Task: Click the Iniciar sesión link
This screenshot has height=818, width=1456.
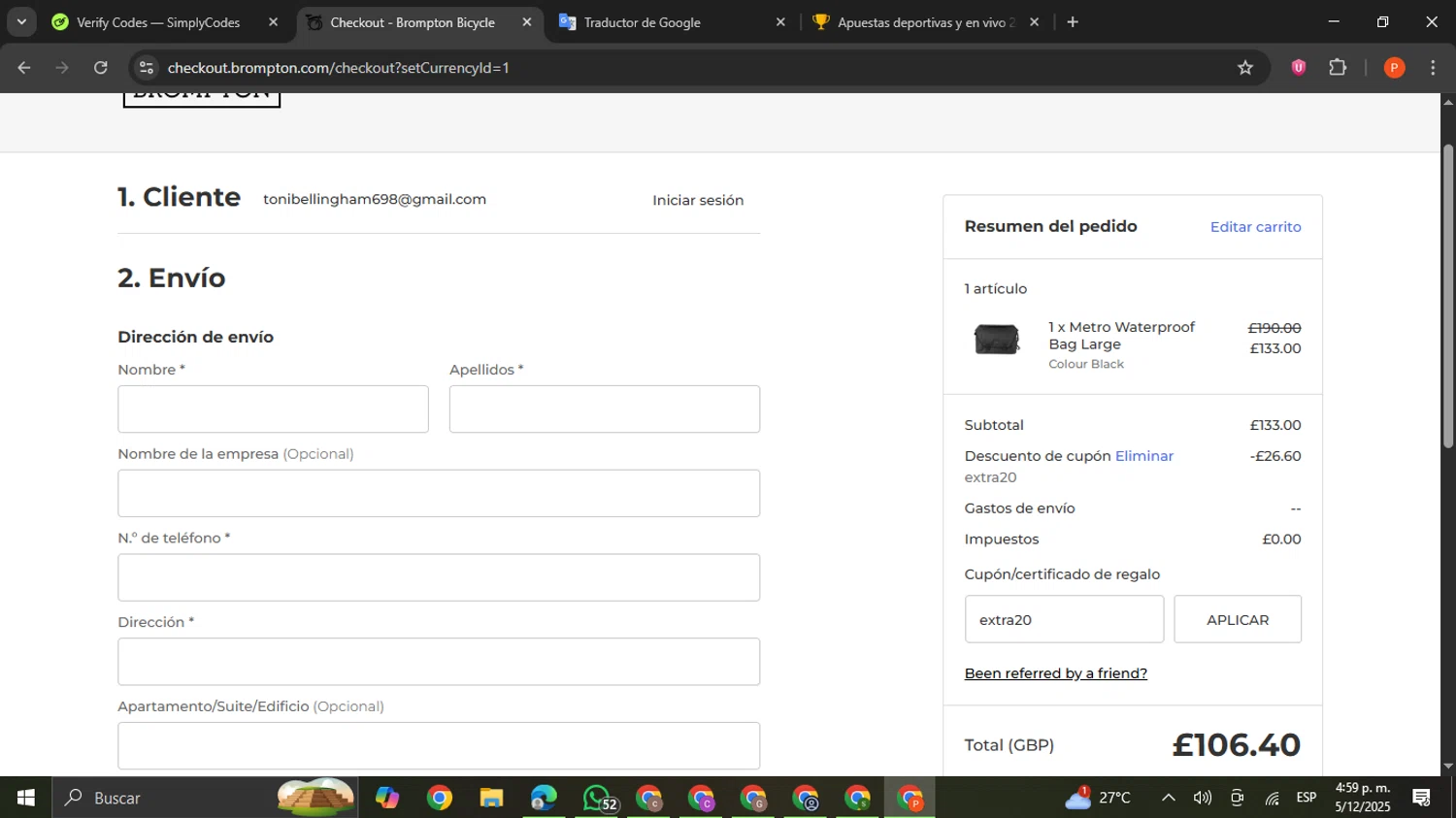Action: tap(698, 200)
